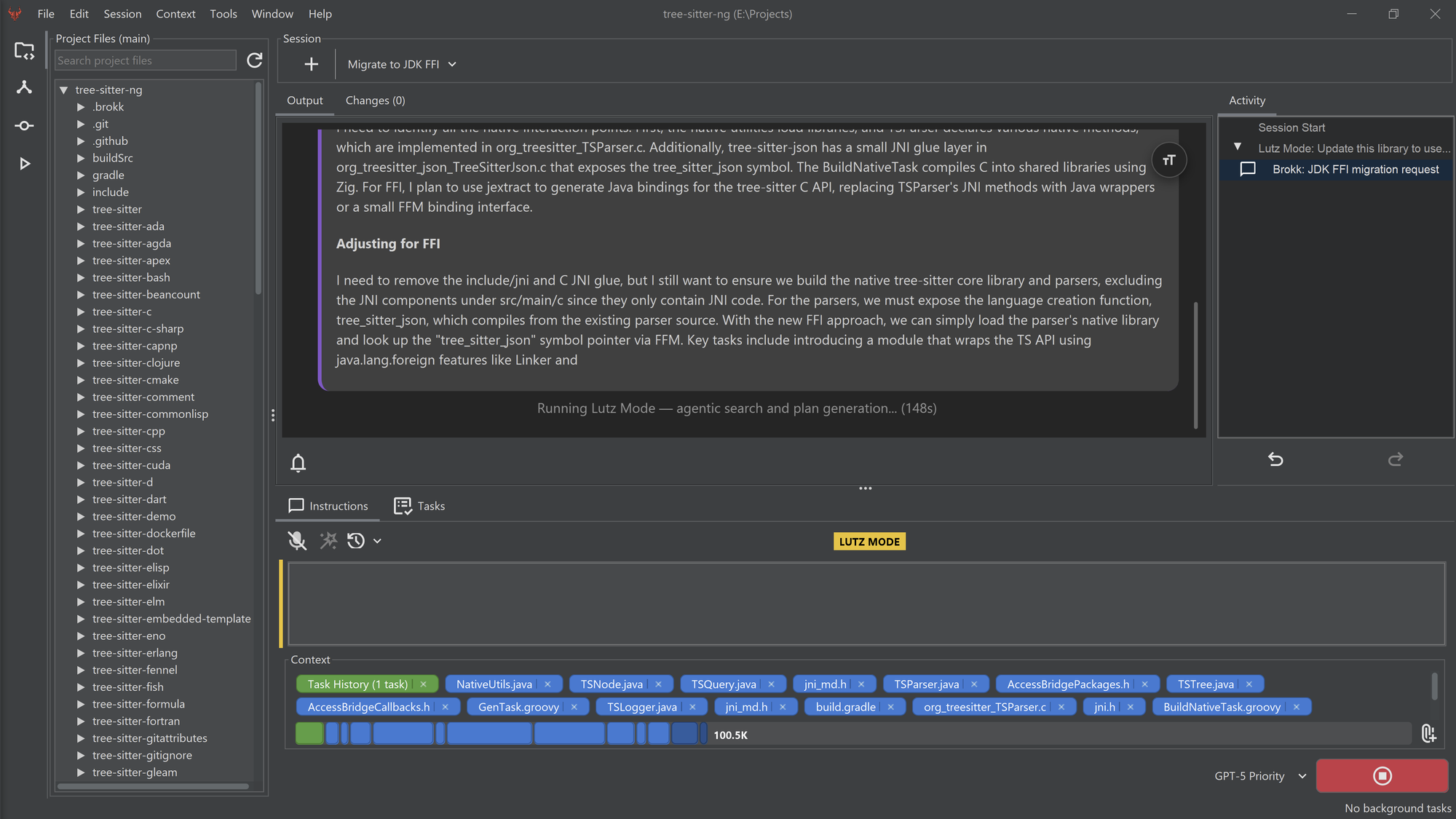Click the notification bell icon
1456x819 pixels.
coord(298,463)
